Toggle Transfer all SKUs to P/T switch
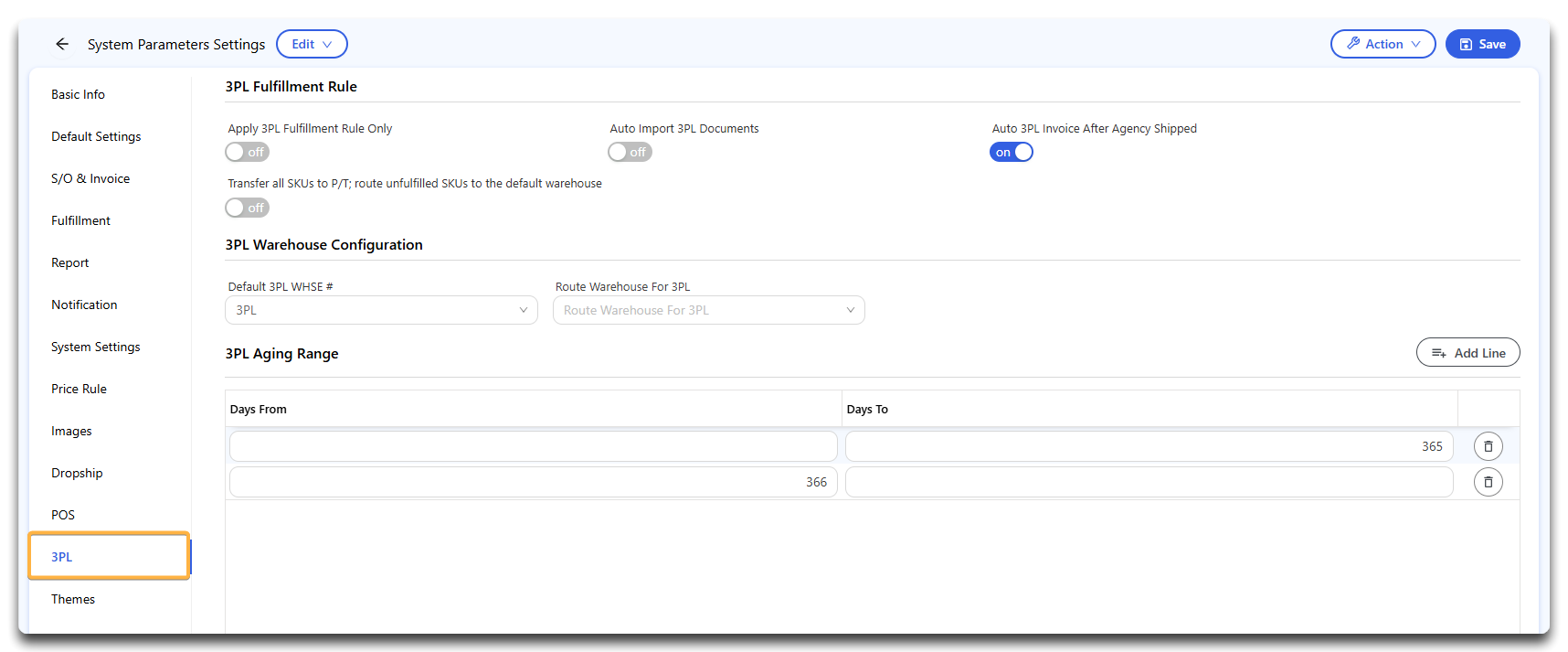This screenshot has width=1568, height=652. (x=248, y=208)
